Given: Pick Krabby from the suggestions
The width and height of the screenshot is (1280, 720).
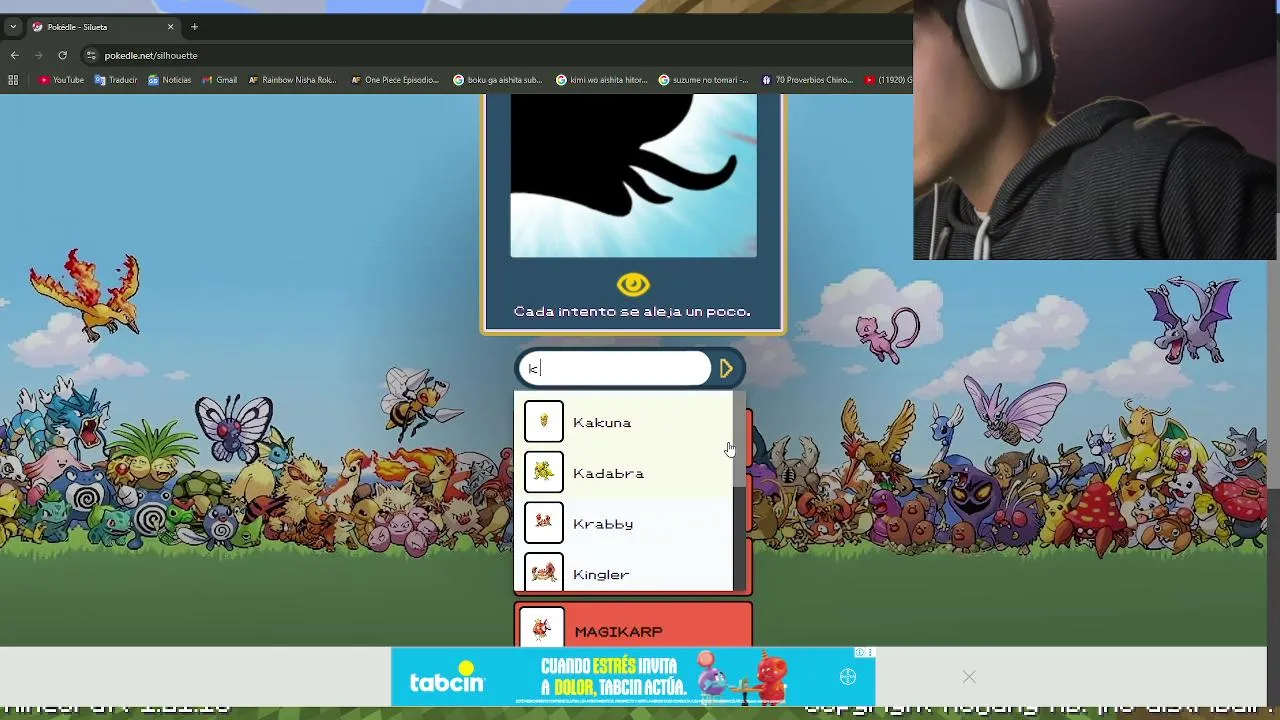Looking at the screenshot, I should pos(624,524).
